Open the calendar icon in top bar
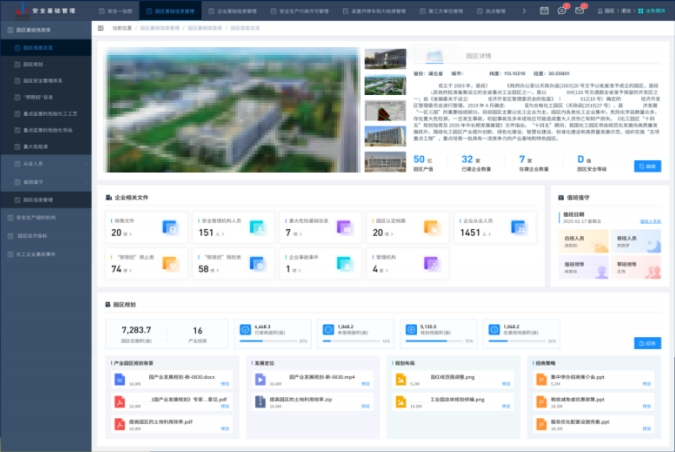Screen dimensions: 675x452 pos(544,10)
